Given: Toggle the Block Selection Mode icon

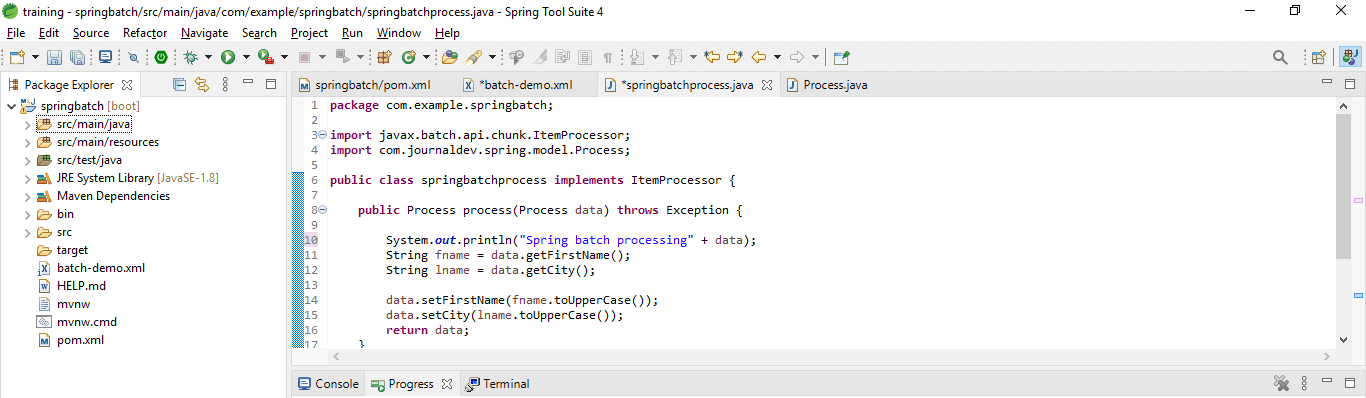Looking at the screenshot, I should click(585, 57).
